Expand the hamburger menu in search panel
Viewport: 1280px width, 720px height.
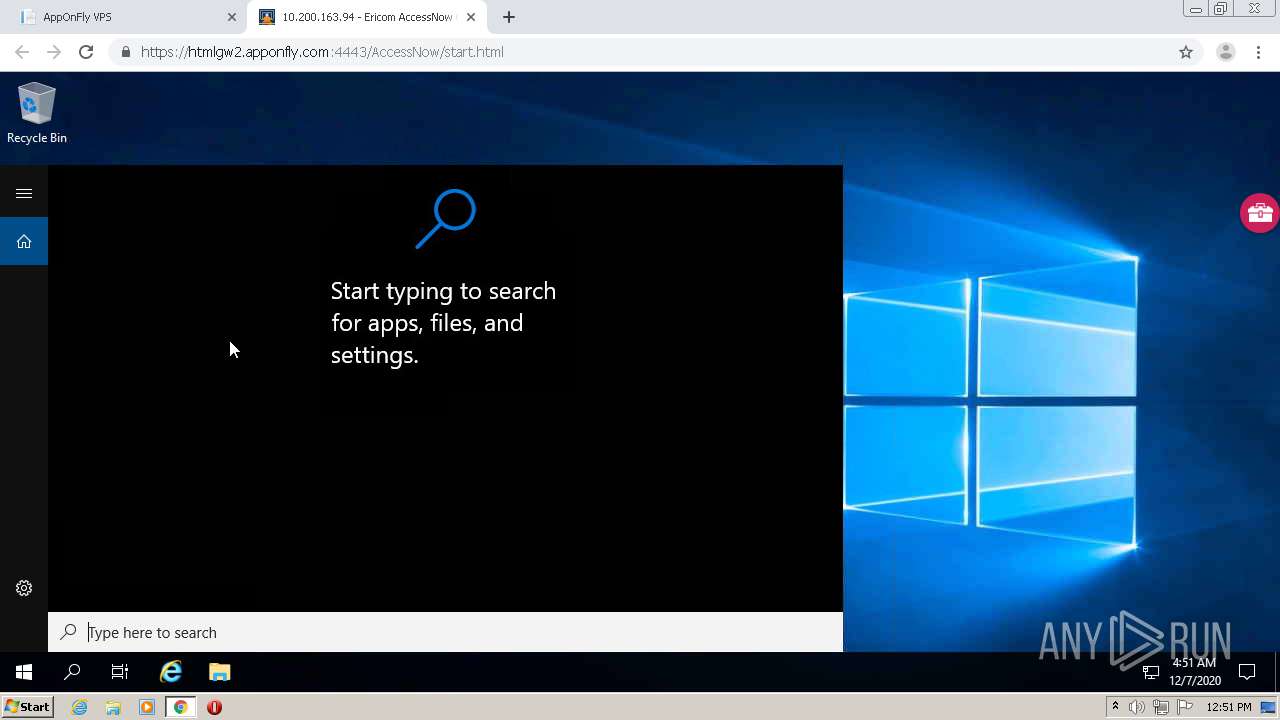pos(24,193)
